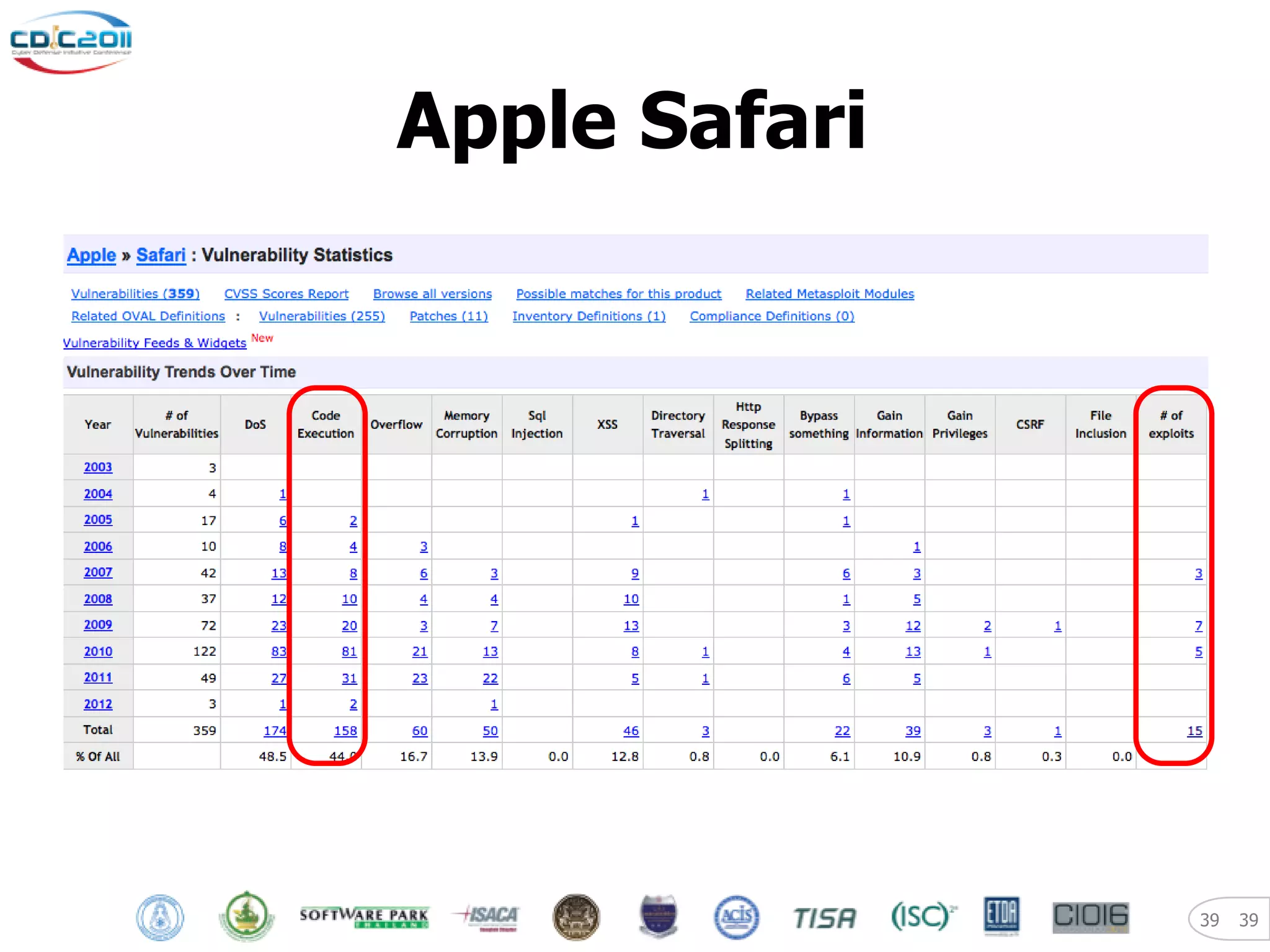This screenshot has width=1270, height=952.
Task: Open CVSS Scores Report link
Action: pyautogui.click(x=286, y=294)
